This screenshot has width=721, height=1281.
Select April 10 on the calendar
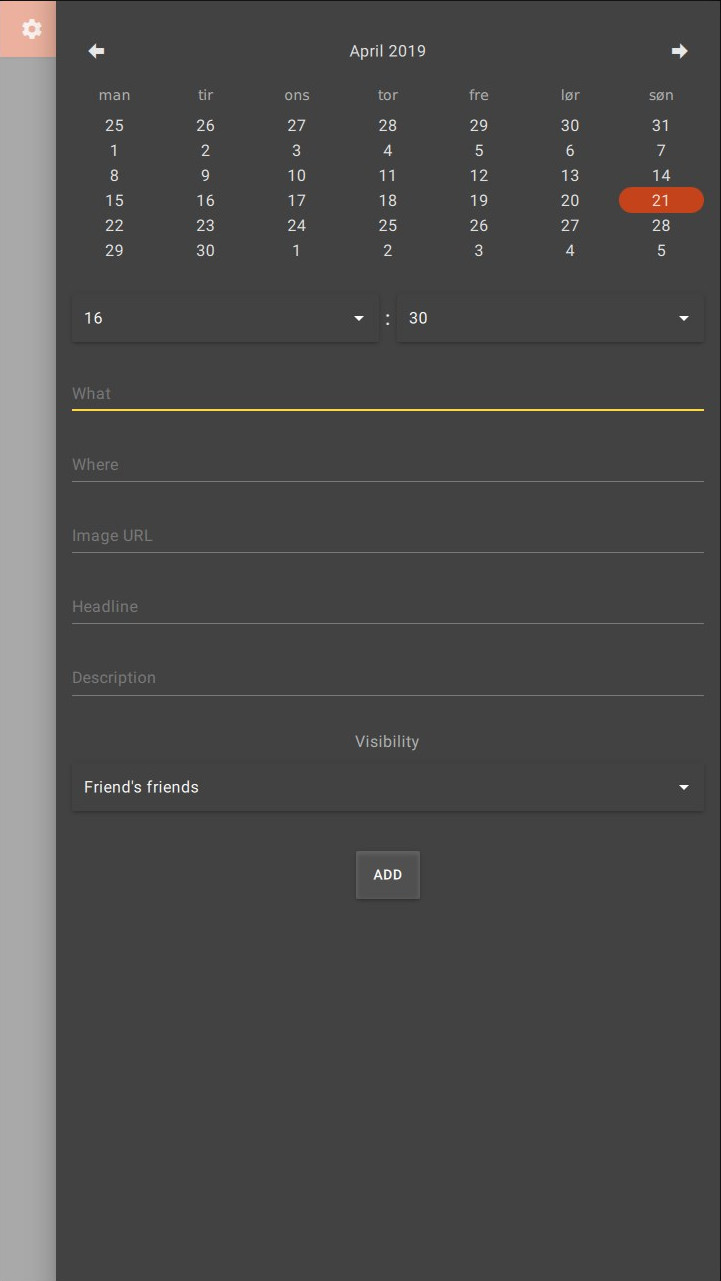point(297,175)
